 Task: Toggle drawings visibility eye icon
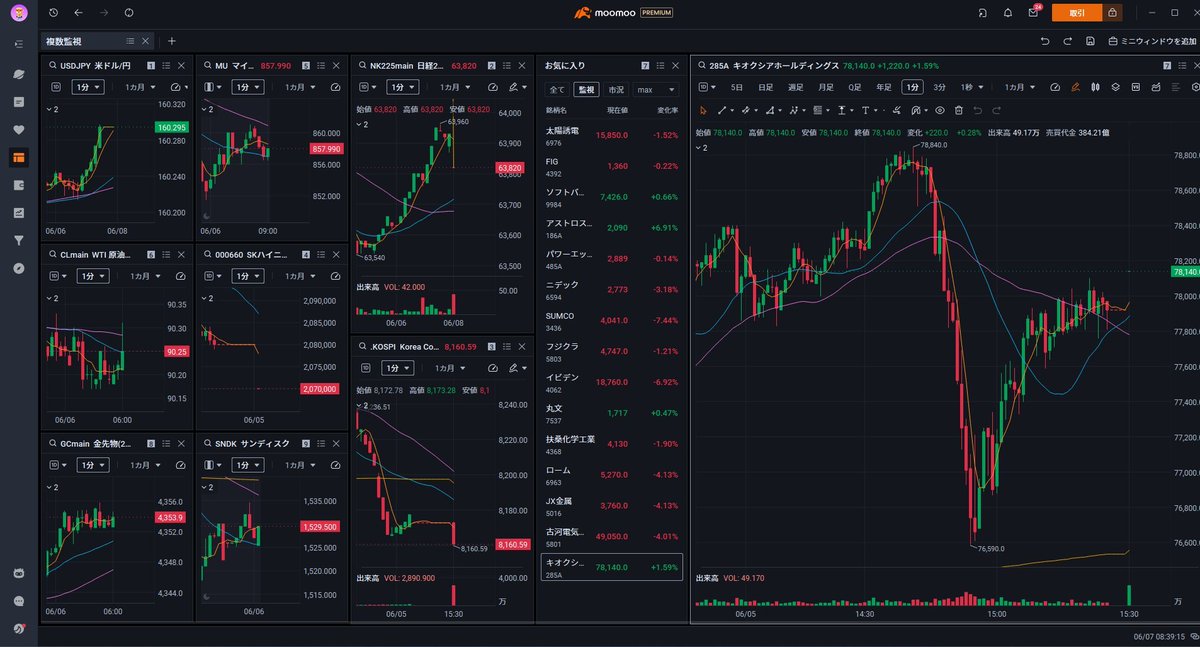click(939, 110)
